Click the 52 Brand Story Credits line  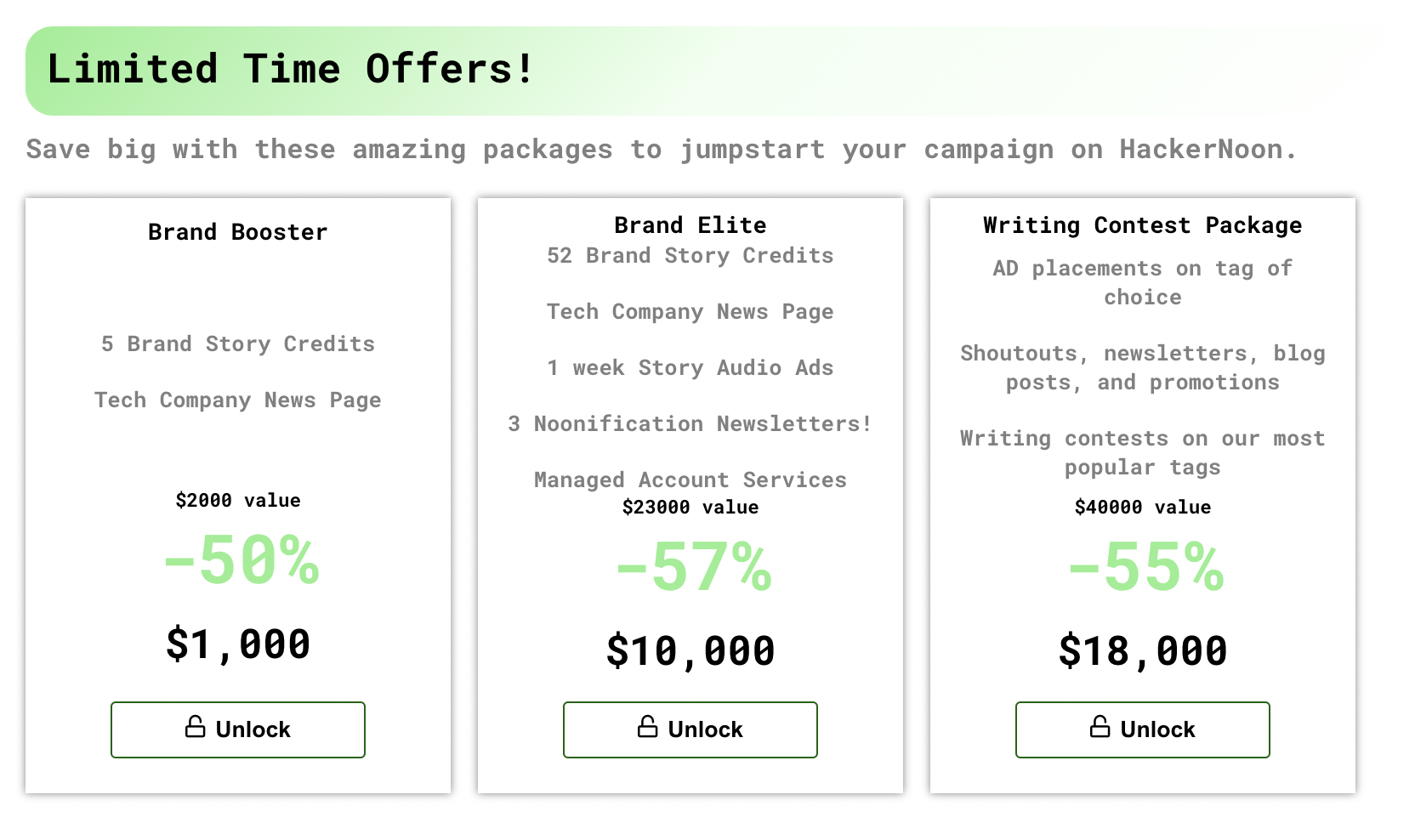[x=690, y=256]
